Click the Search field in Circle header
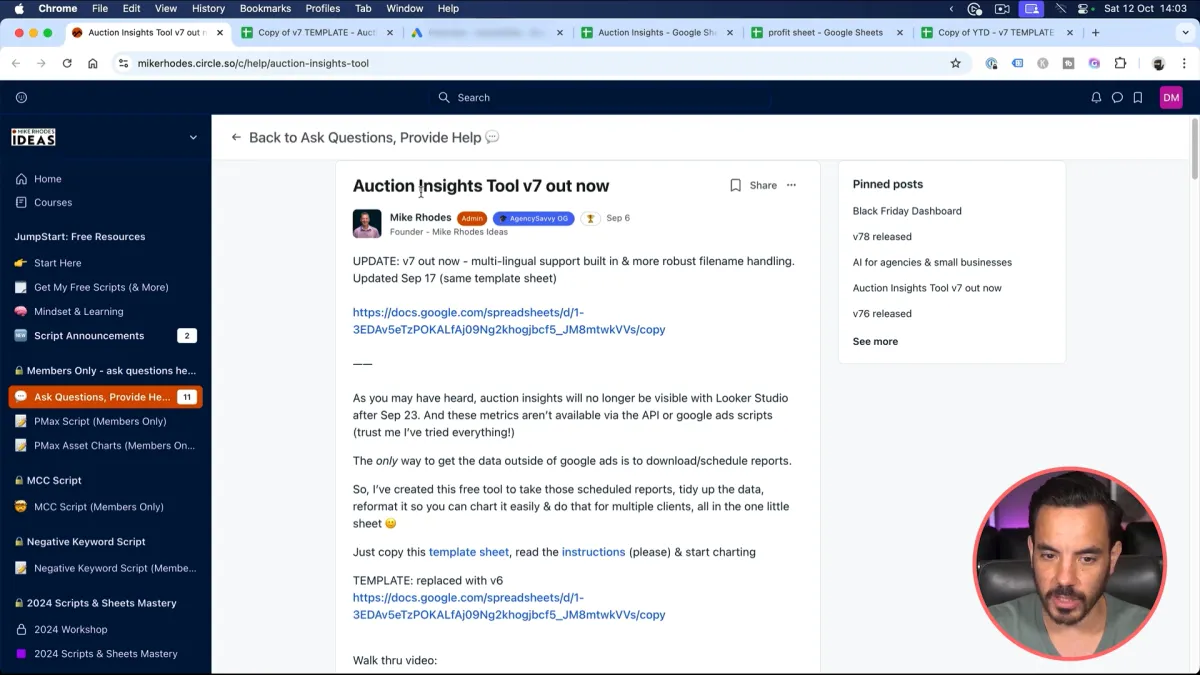 [600, 97]
